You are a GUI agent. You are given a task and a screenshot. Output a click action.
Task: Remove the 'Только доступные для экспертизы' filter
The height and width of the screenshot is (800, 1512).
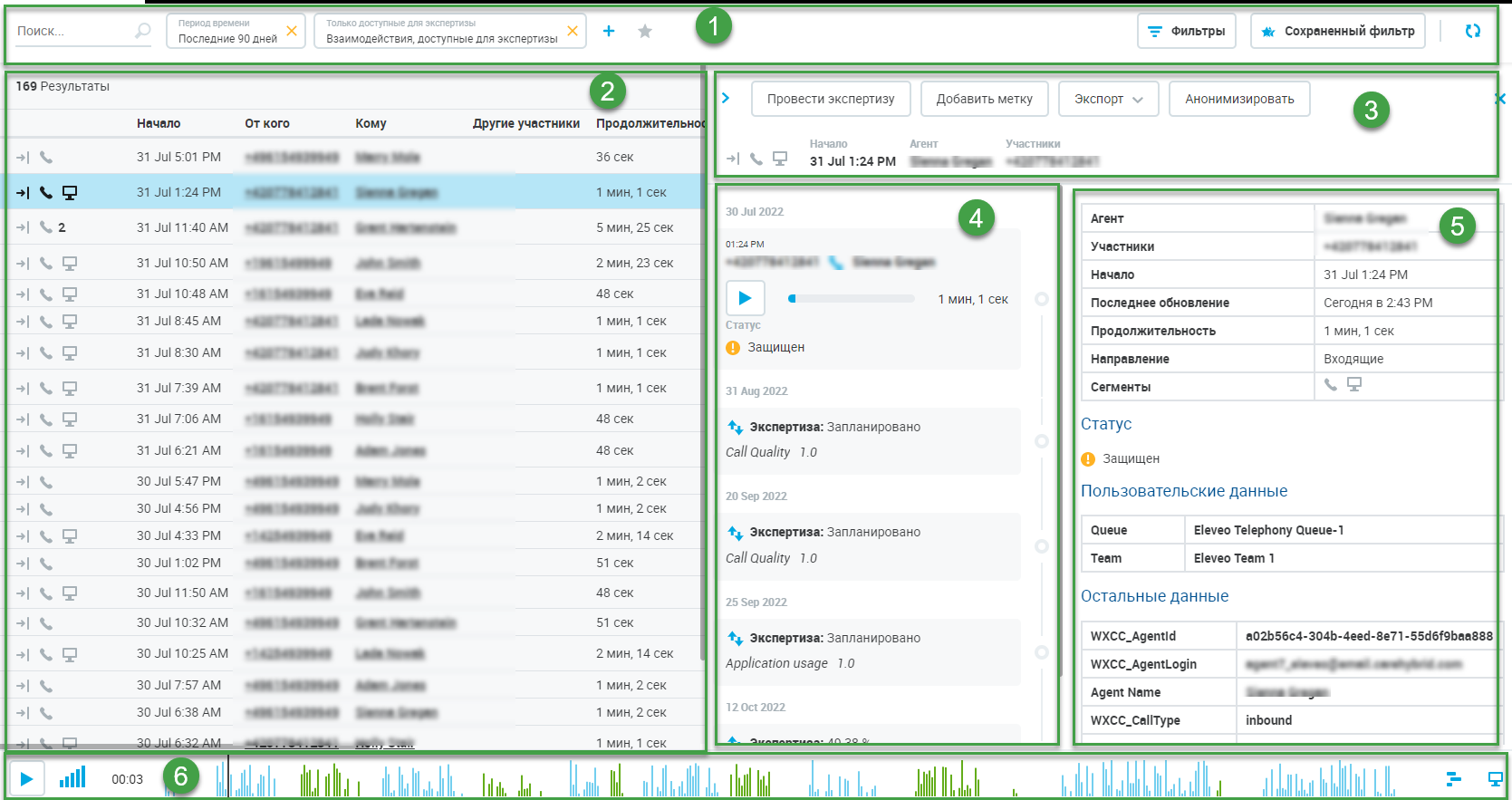point(573,31)
